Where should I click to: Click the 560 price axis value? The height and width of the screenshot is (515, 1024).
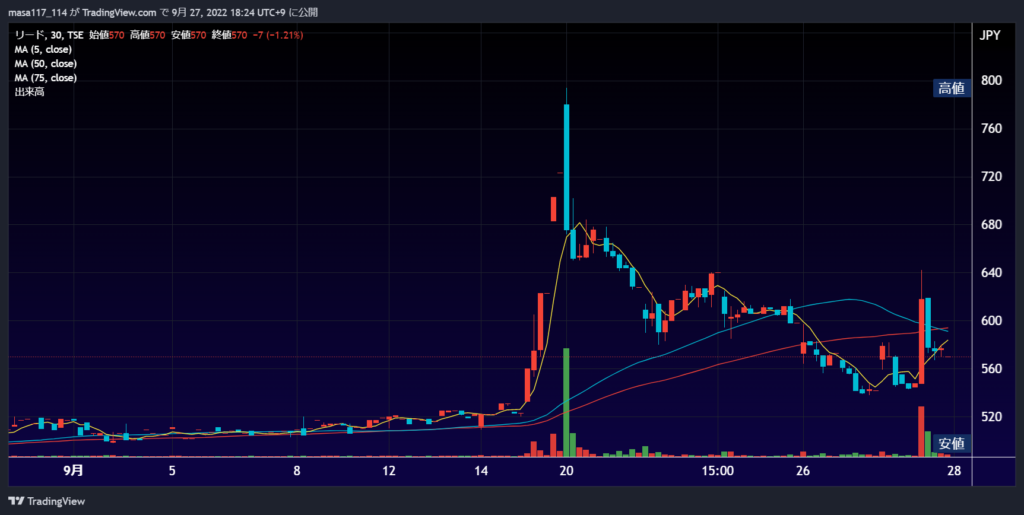click(x=991, y=369)
